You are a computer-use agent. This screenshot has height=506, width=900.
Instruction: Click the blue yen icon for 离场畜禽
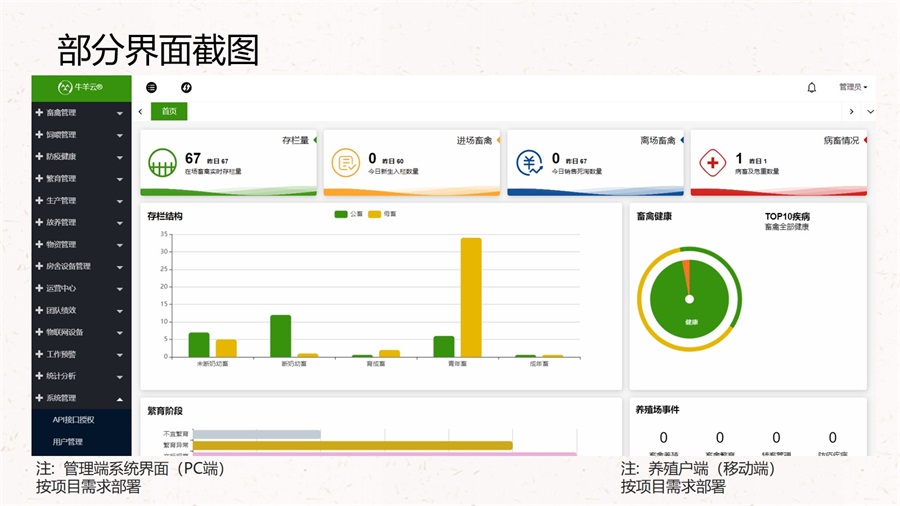click(529, 162)
